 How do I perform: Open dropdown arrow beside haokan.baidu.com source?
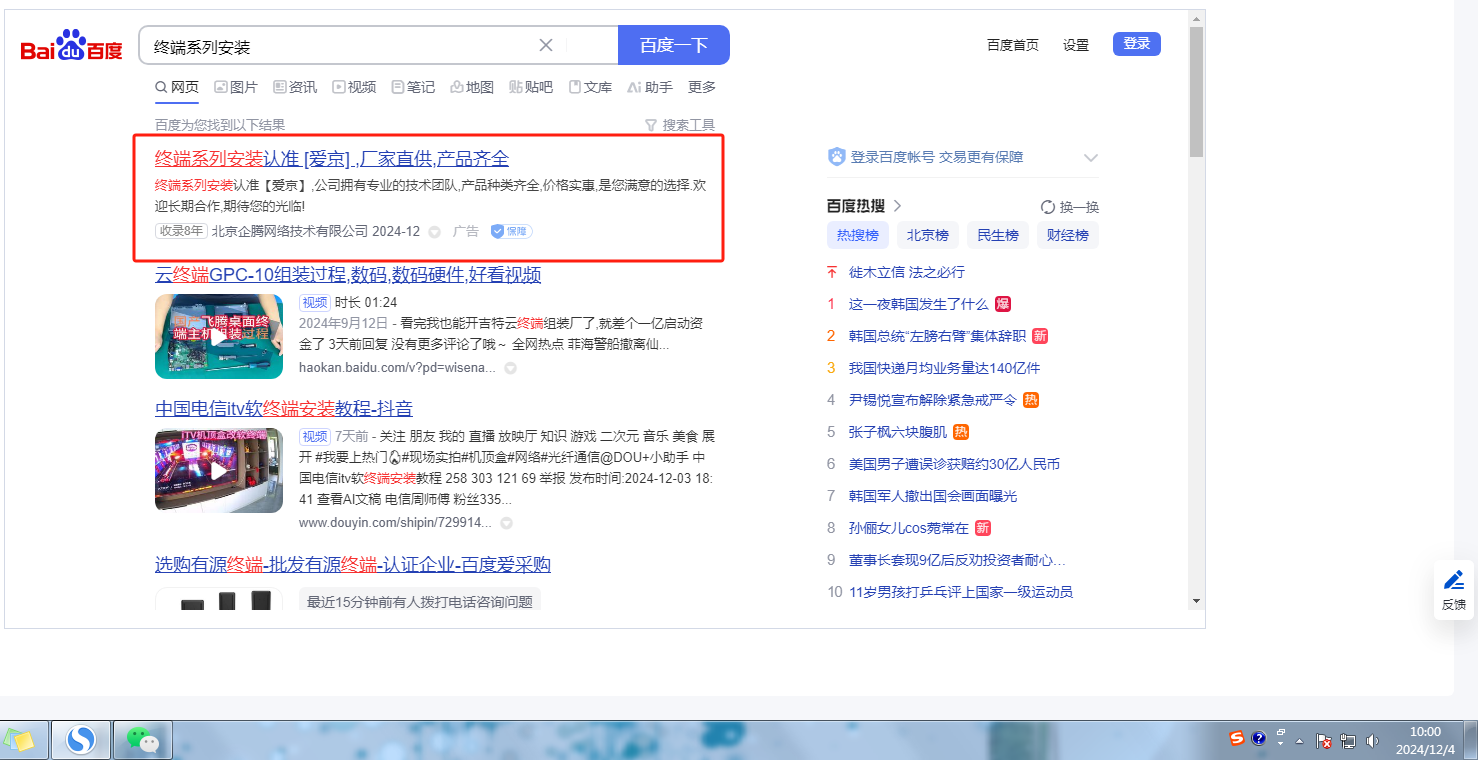pyautogui.click(x=510, y=368)
